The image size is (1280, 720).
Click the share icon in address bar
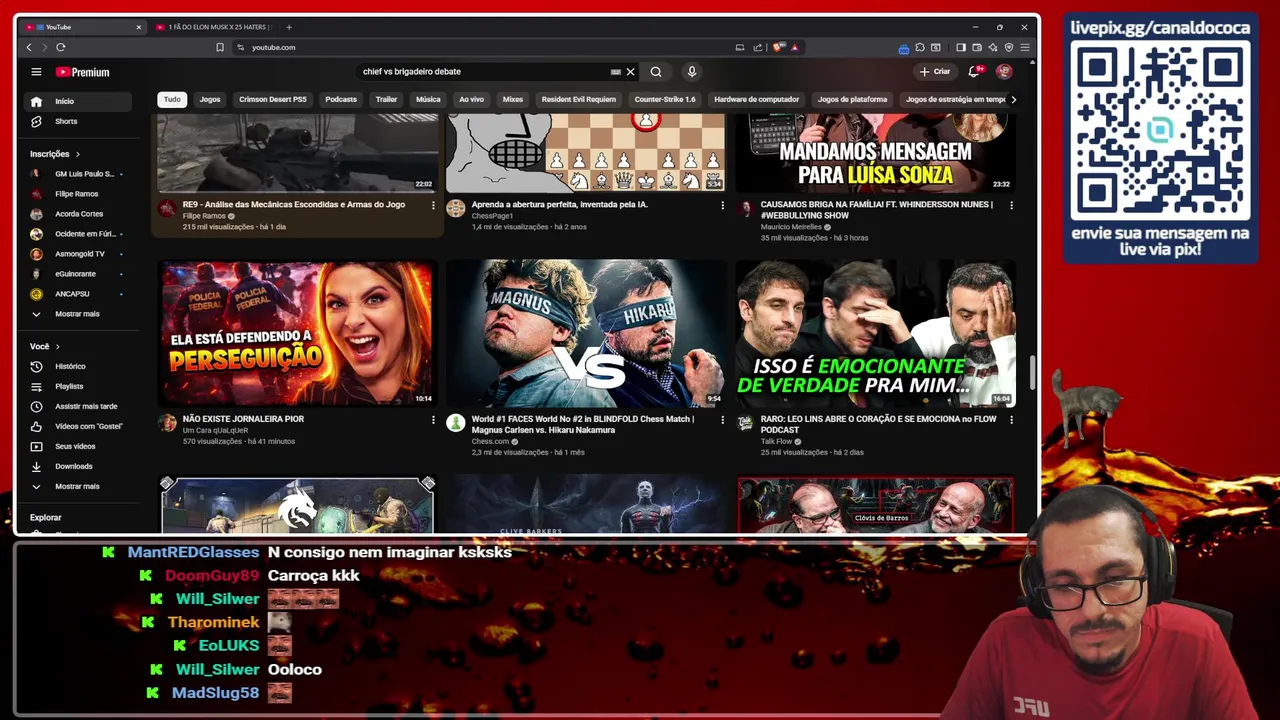point(758,47)
